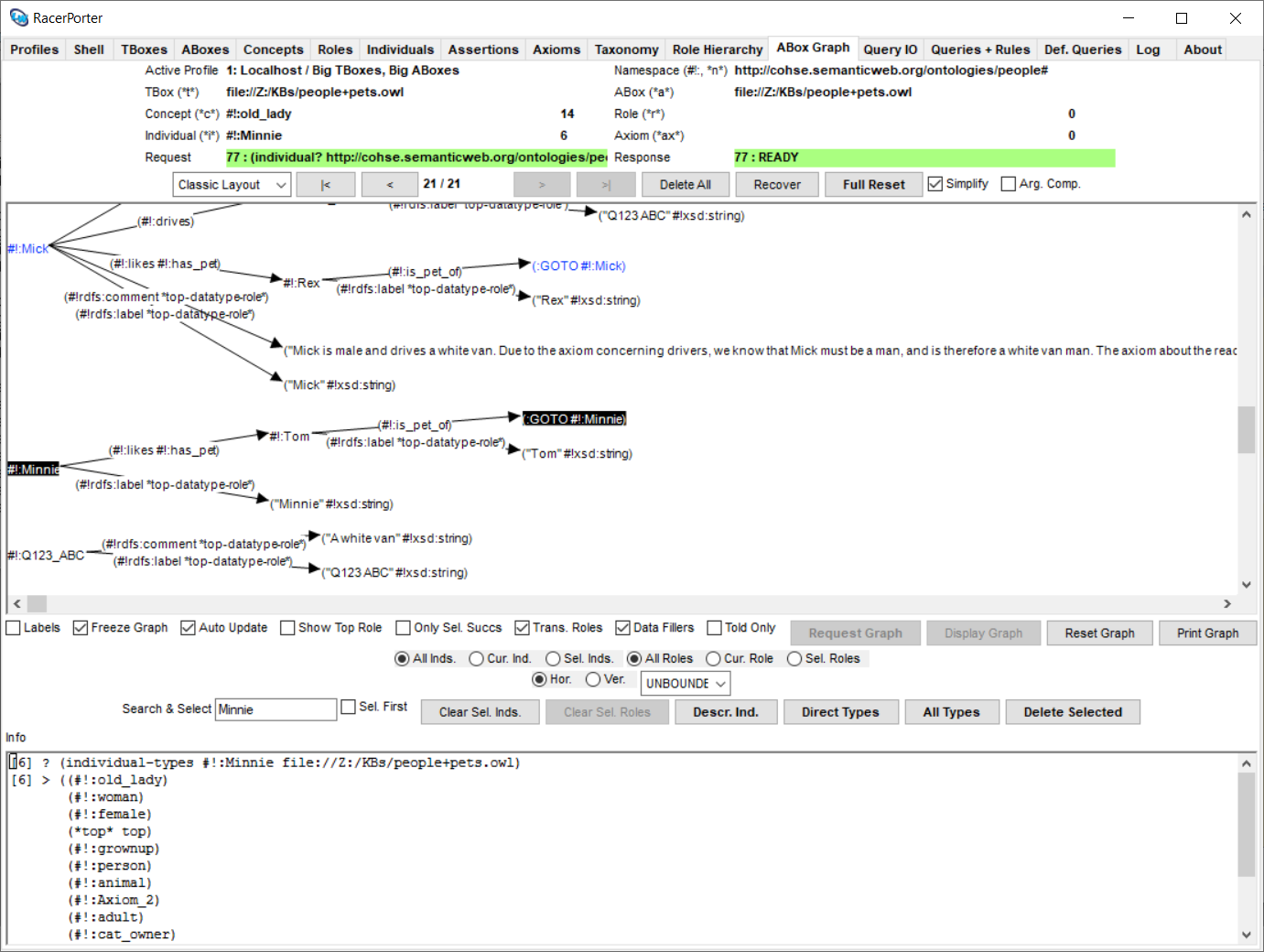
Task: Click the Delete Selected button
Action: coord(1073,712)
